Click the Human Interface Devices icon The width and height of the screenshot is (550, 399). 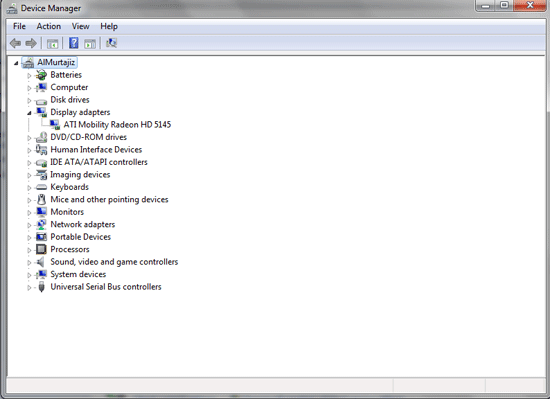point(41,150)
